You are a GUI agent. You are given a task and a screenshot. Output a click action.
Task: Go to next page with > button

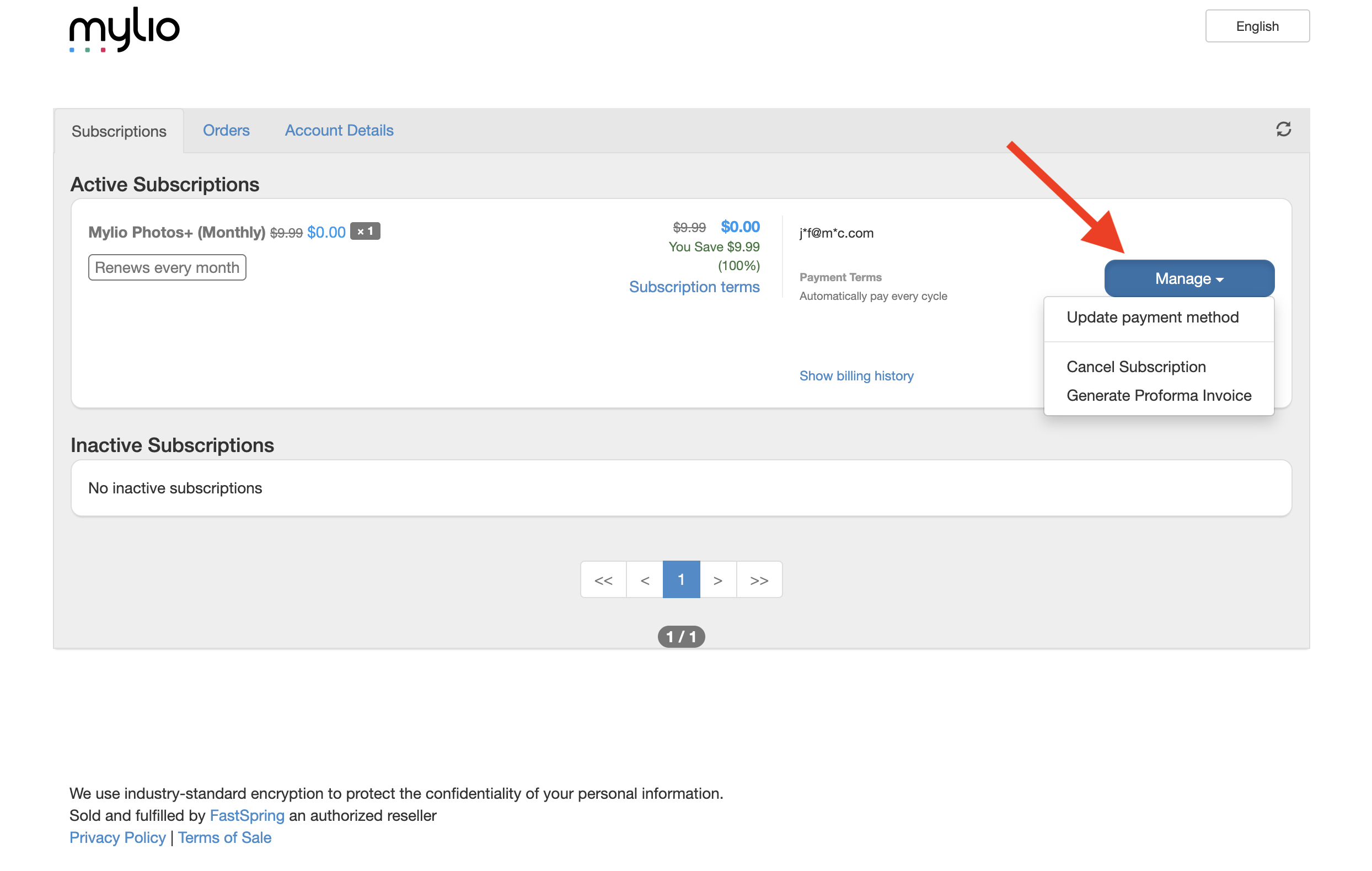click(717, 580)
